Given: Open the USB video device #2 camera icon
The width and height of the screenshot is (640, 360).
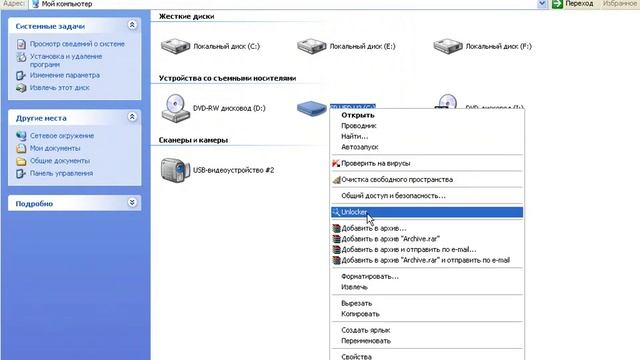Looking at the screenshot, I should coord(176,170).
